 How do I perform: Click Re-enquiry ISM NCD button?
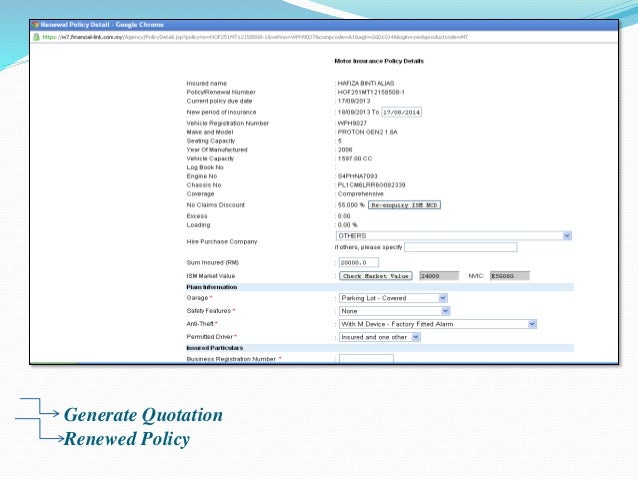tap(404, 205)
